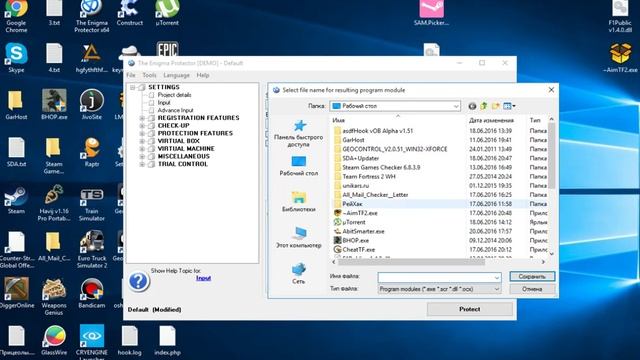Expand PROTECTION FEATURES tree node
Screen dimensions: 640x360
coord(142,133)
